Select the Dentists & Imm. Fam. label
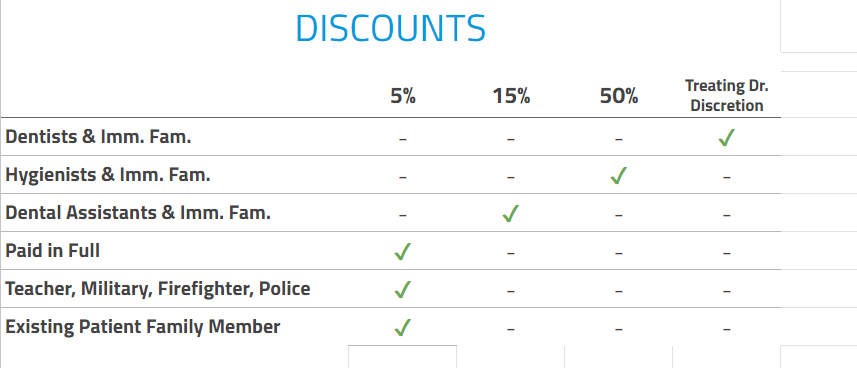This screenshot has height=368, width=857. point(98,137)
